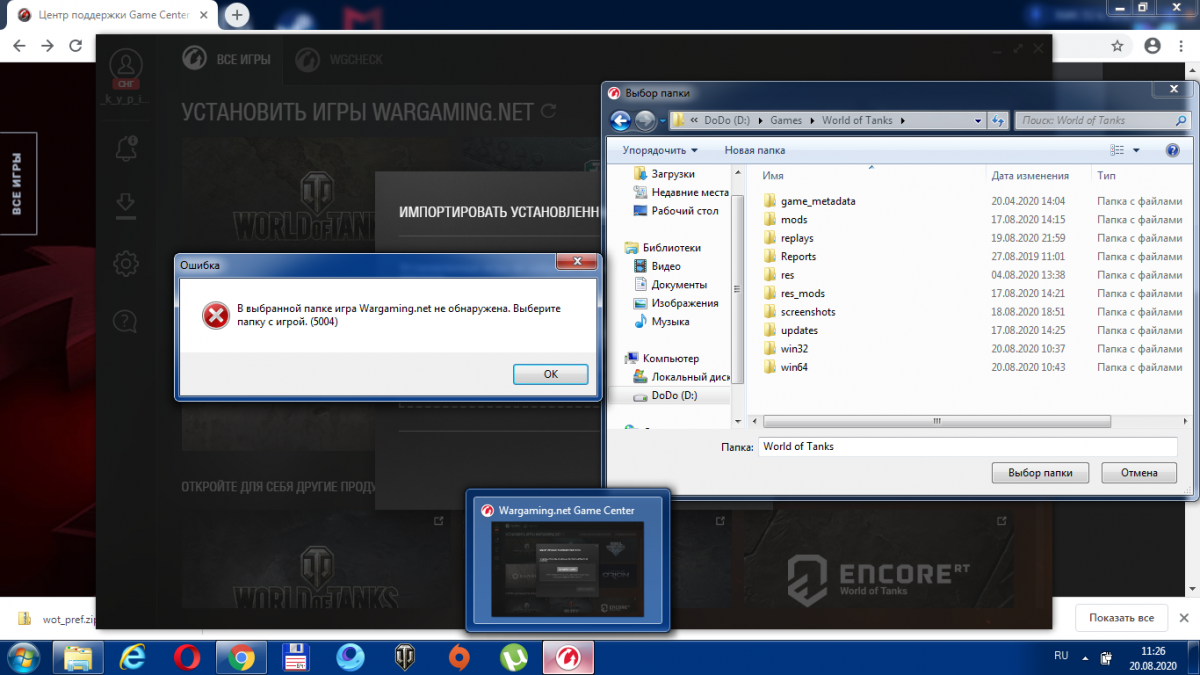
Task: Open the Windows Start button
Action: point(23,657)
